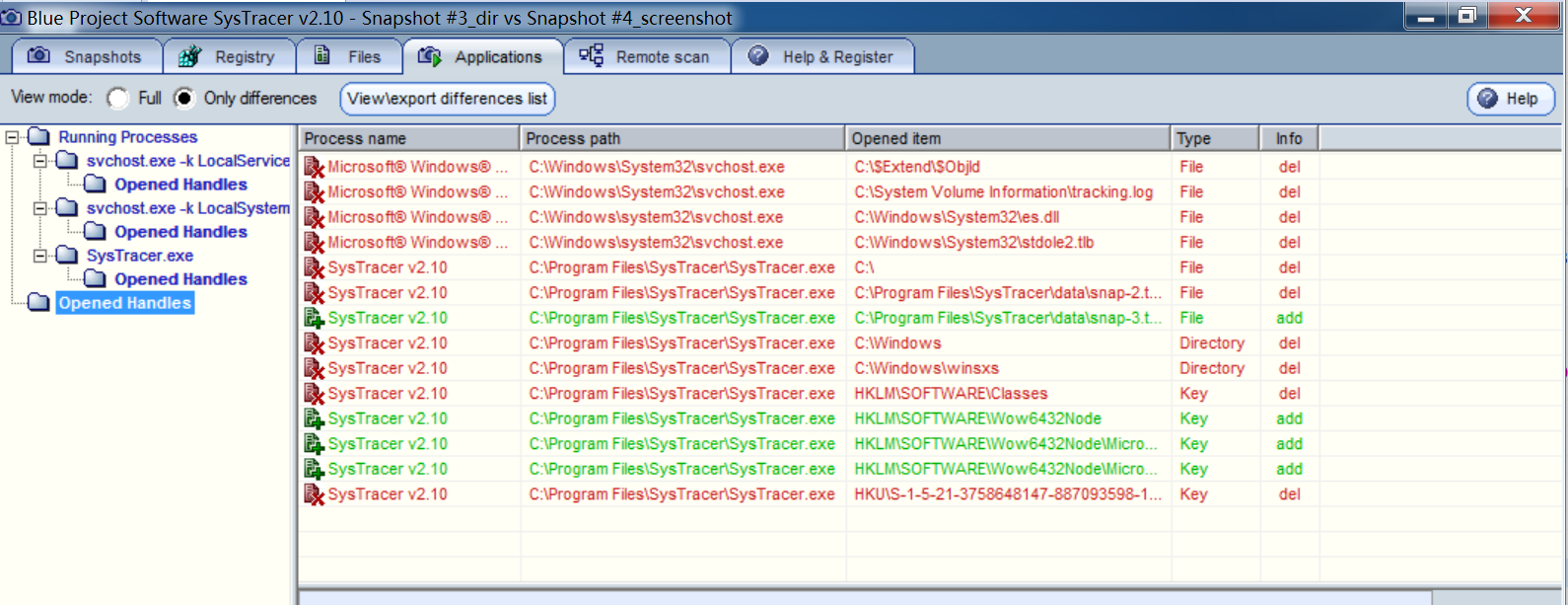
Task: Select Opened Handles under svchost.exe -k LocalService
Action: (x=180, y=185)
